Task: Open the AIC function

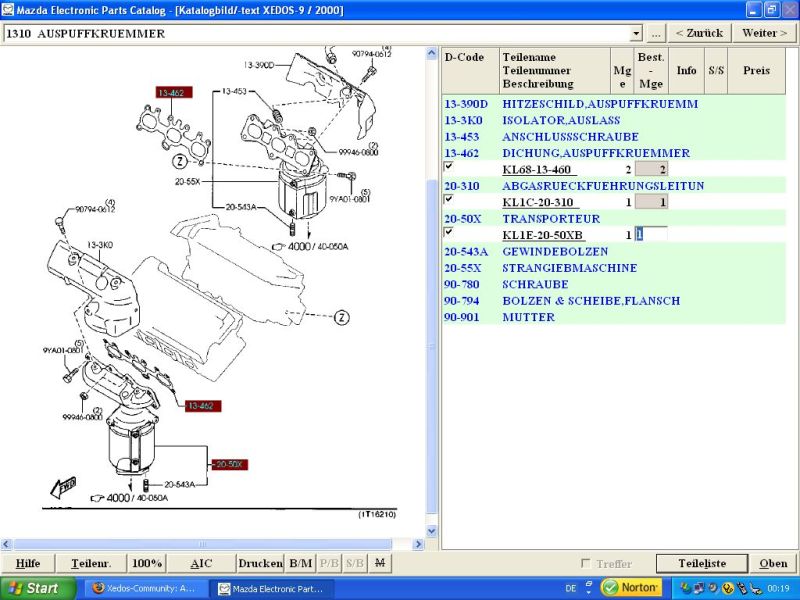Action: click(201, 563)
